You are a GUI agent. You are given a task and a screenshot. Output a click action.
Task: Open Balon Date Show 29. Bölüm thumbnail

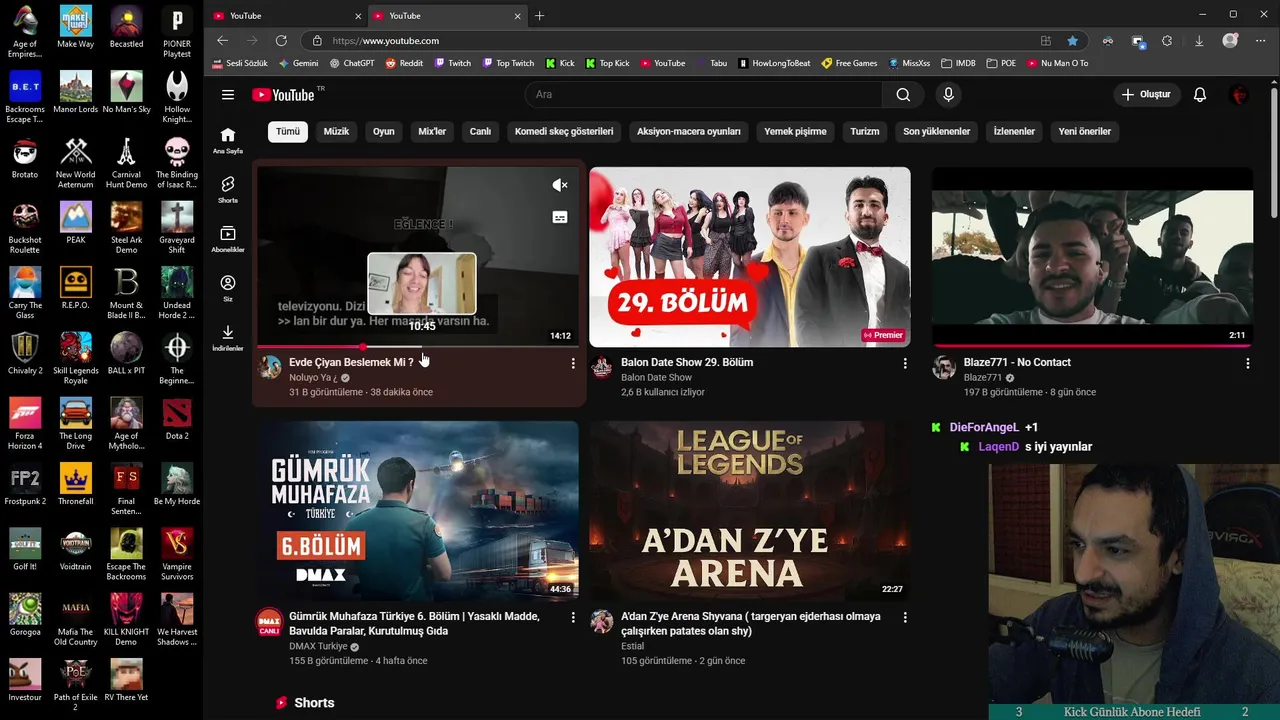click(750, 257)
